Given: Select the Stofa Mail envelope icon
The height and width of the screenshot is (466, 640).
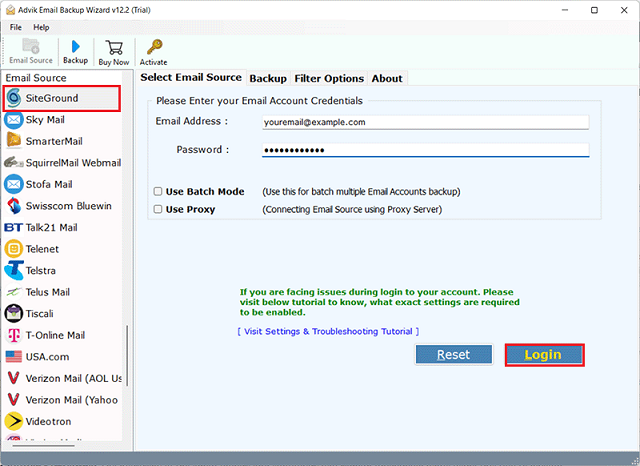Looking at the screenshot, I should [x=13, y=184].
